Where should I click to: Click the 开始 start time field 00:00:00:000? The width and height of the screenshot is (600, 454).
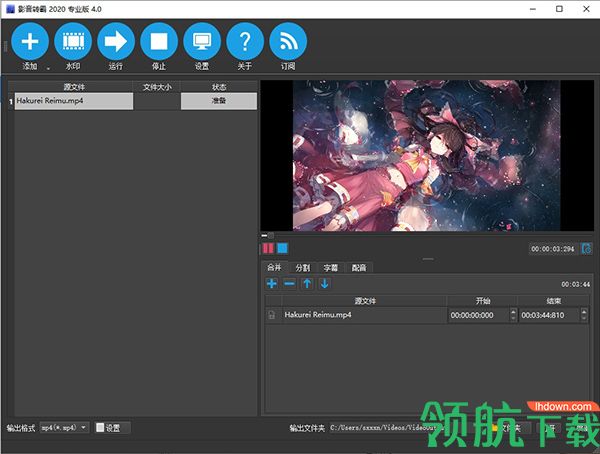coord(479,315)
